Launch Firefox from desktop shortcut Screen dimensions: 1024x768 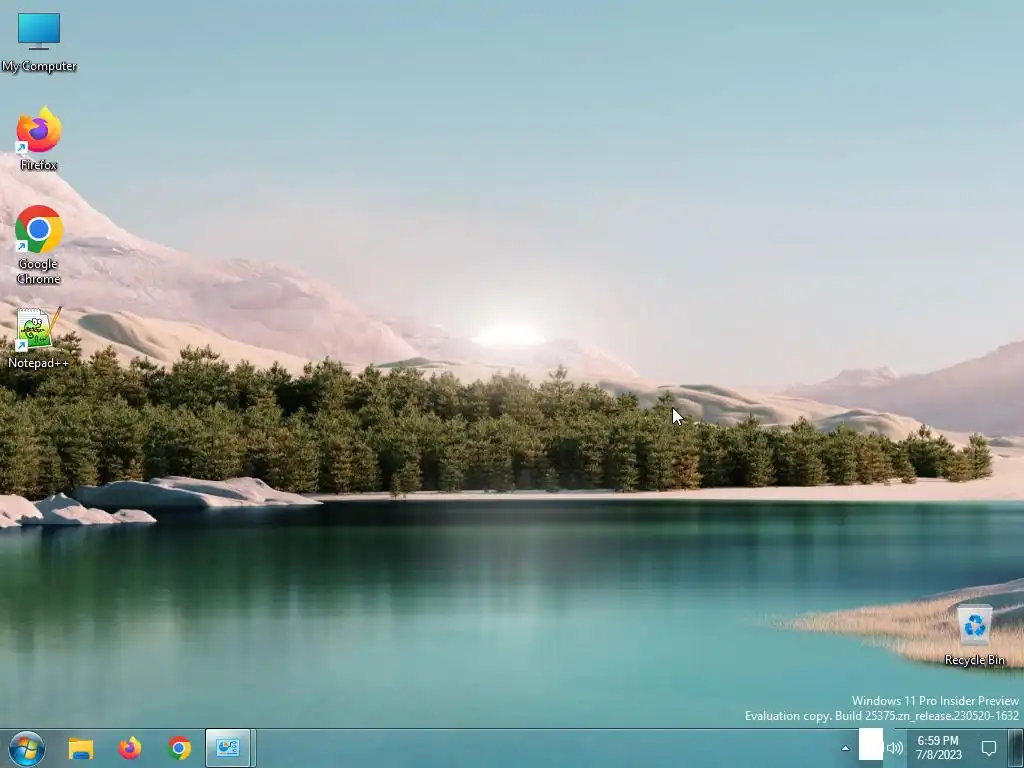(39, 138)
